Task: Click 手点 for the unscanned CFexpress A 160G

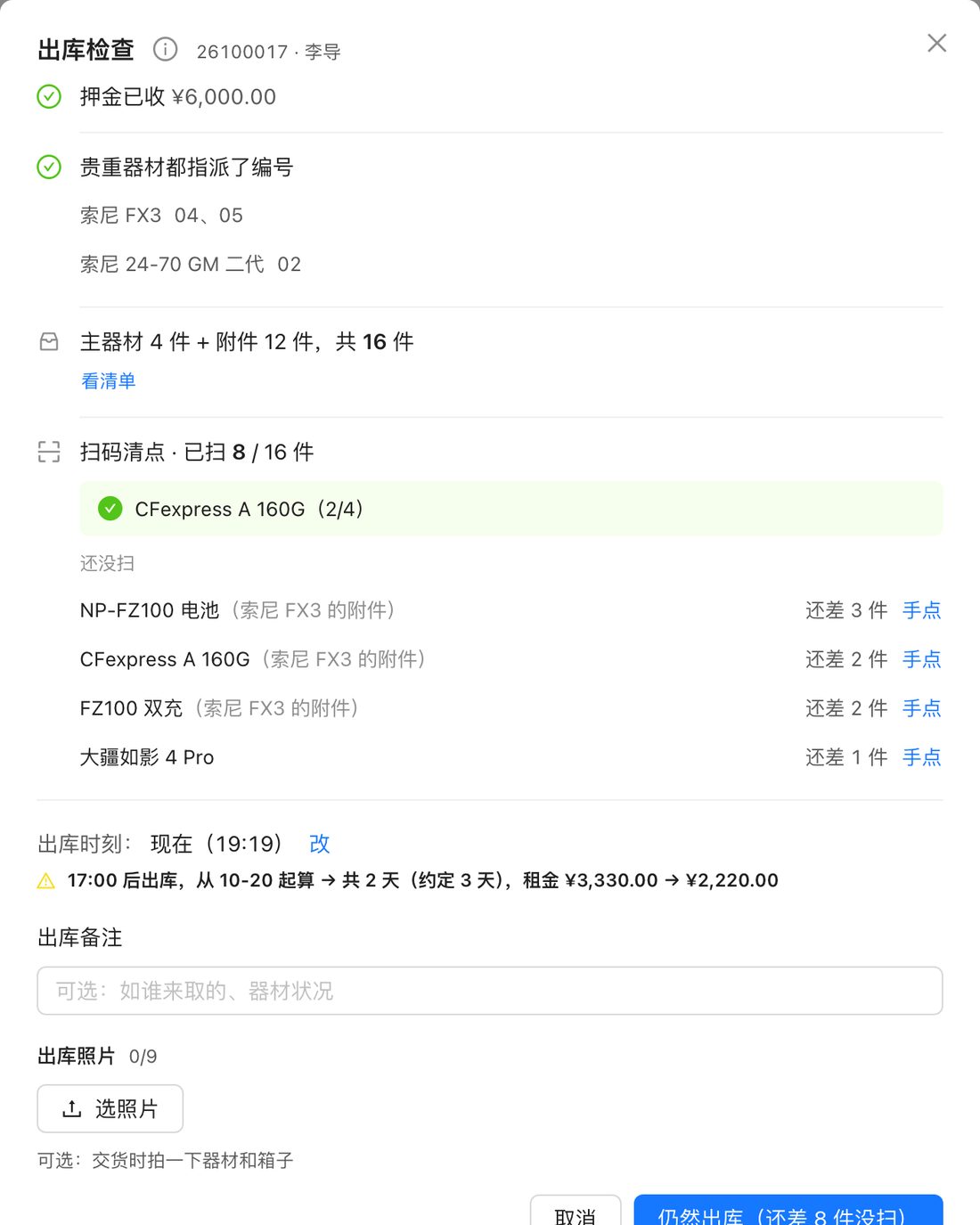Action: [x=922, y=659]
